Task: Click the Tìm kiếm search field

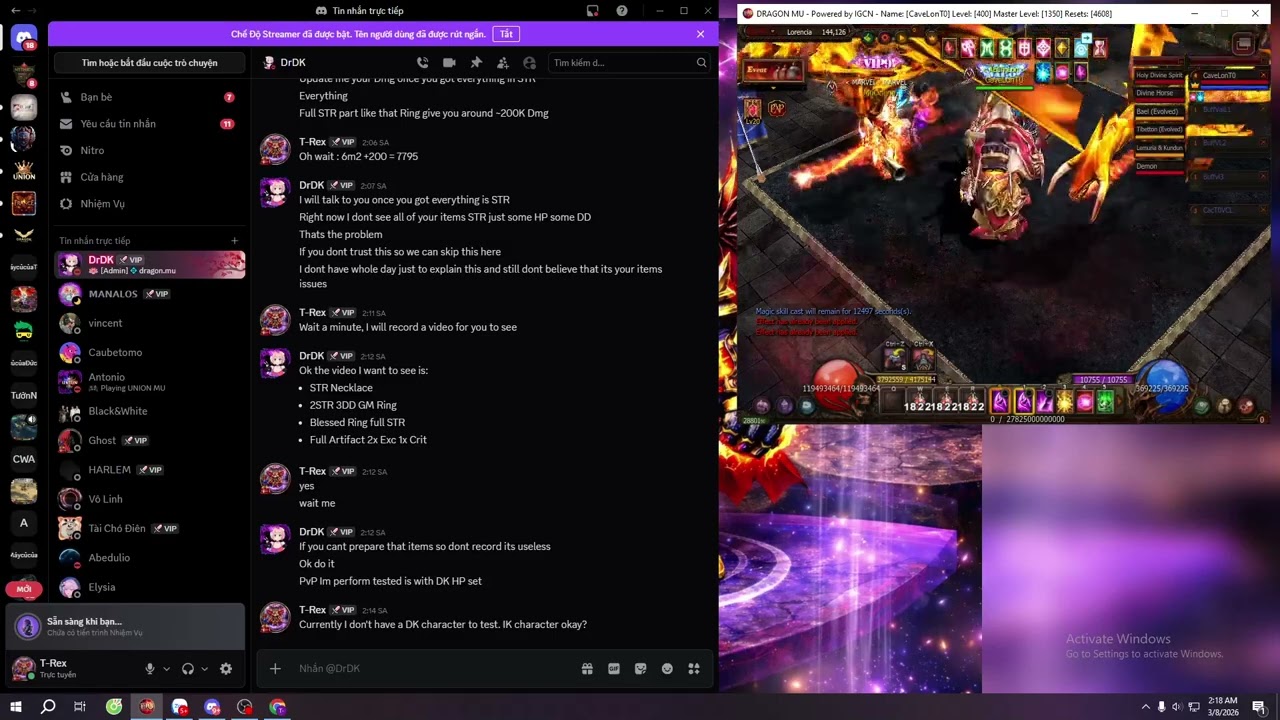Action: [629, 63]
